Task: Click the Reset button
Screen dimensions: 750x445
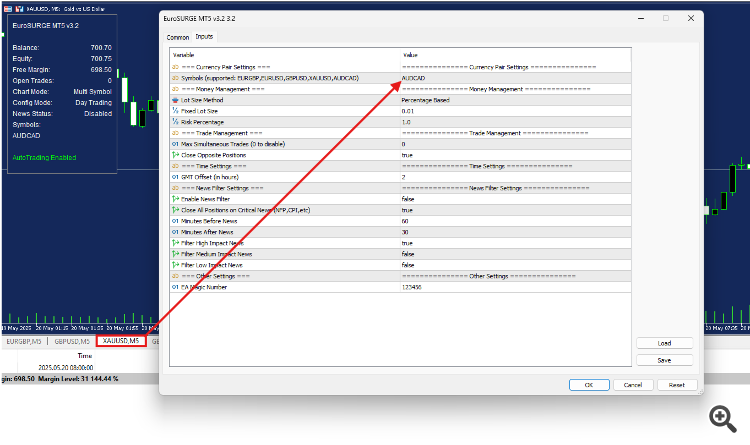Action: coord(677,385)
